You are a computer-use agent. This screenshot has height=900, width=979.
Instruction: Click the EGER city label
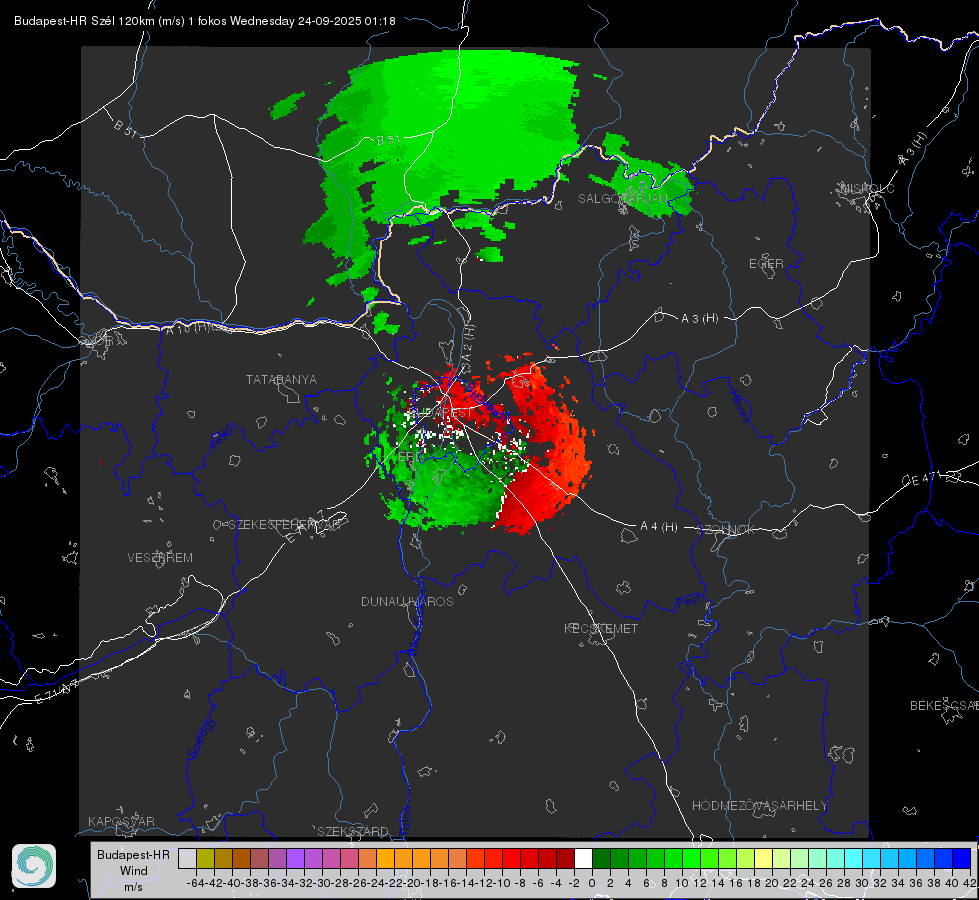[766, 264]
